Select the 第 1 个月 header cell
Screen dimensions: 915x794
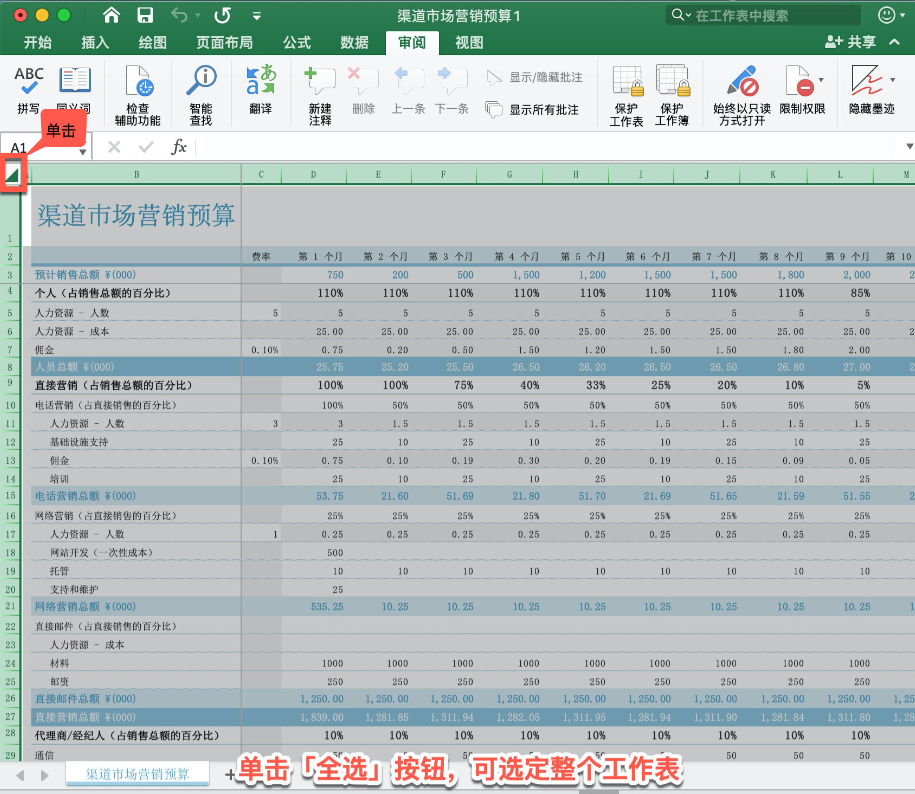click(314, 257)
